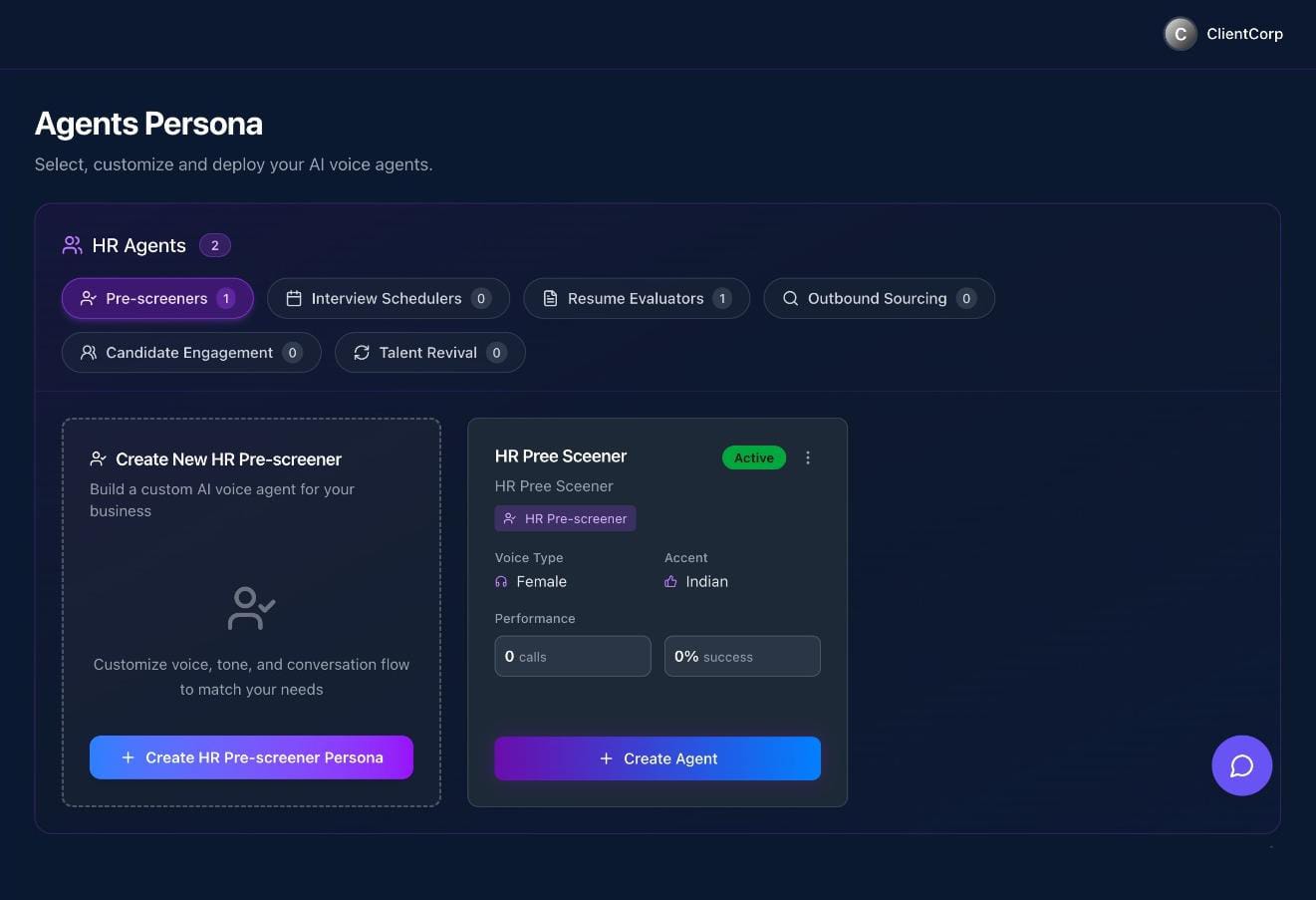Image resolution: width=1316 pixels, height=900 pixels.
Task: Open the kebab menu on HR Pree Sceener card
Action: pos(808,457)
